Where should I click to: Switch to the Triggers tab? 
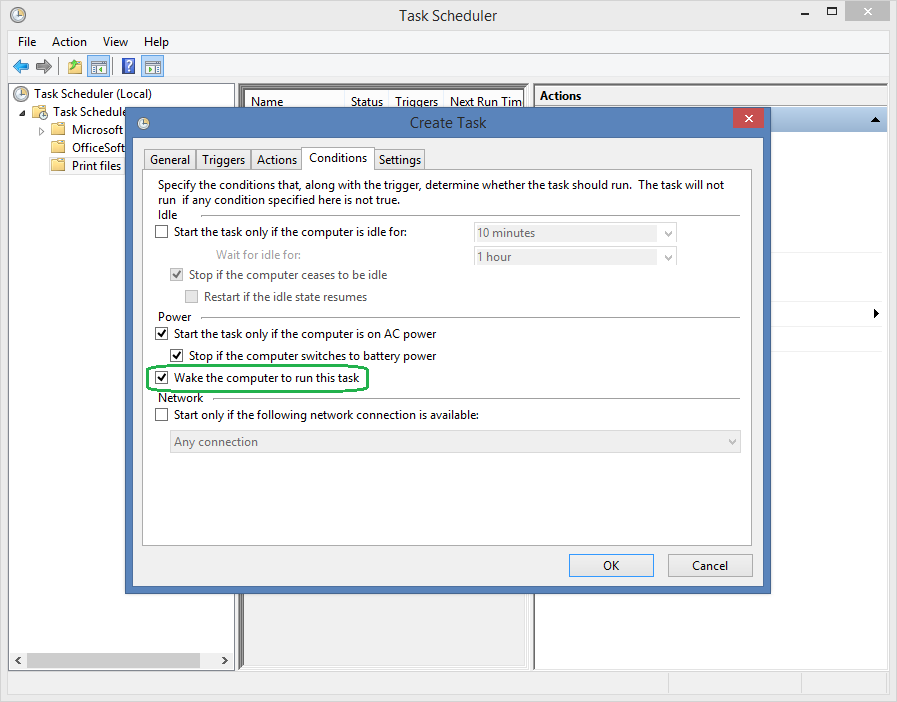coord(223,160)
